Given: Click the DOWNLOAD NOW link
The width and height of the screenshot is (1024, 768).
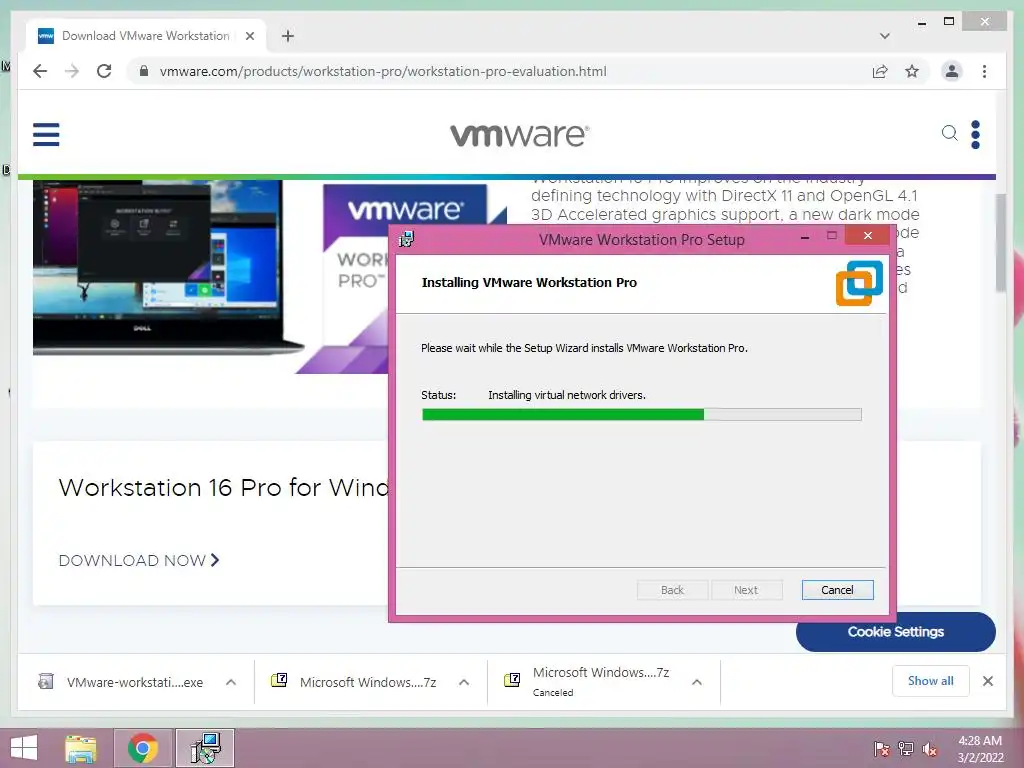Looking at the screenshot, I should coord(138,560).
